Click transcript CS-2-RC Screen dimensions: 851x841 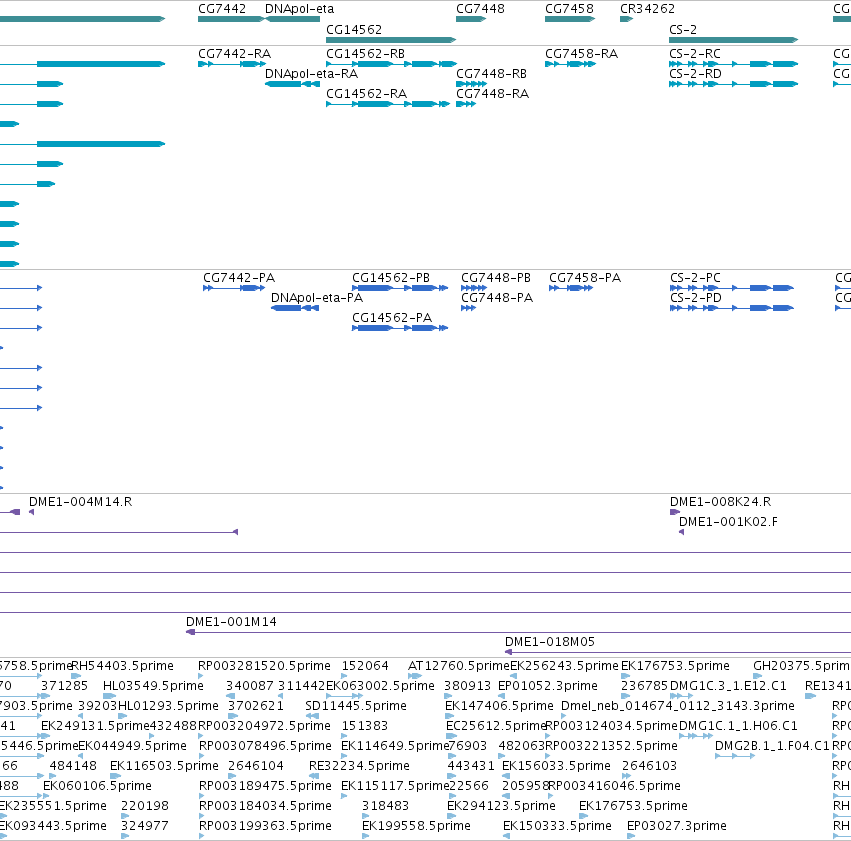[x=695, y=54]
